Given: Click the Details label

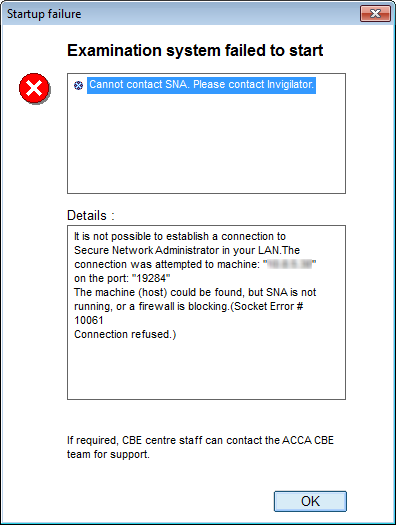Looking at the screenshot, I should [90, 215].
